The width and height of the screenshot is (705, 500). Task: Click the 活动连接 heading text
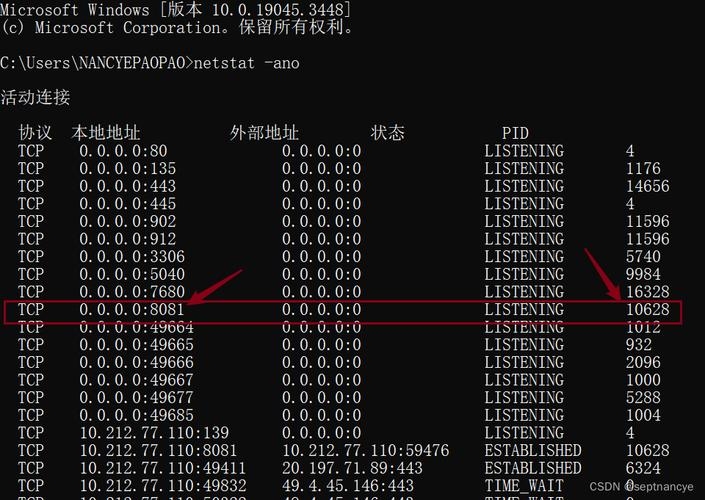35,98
